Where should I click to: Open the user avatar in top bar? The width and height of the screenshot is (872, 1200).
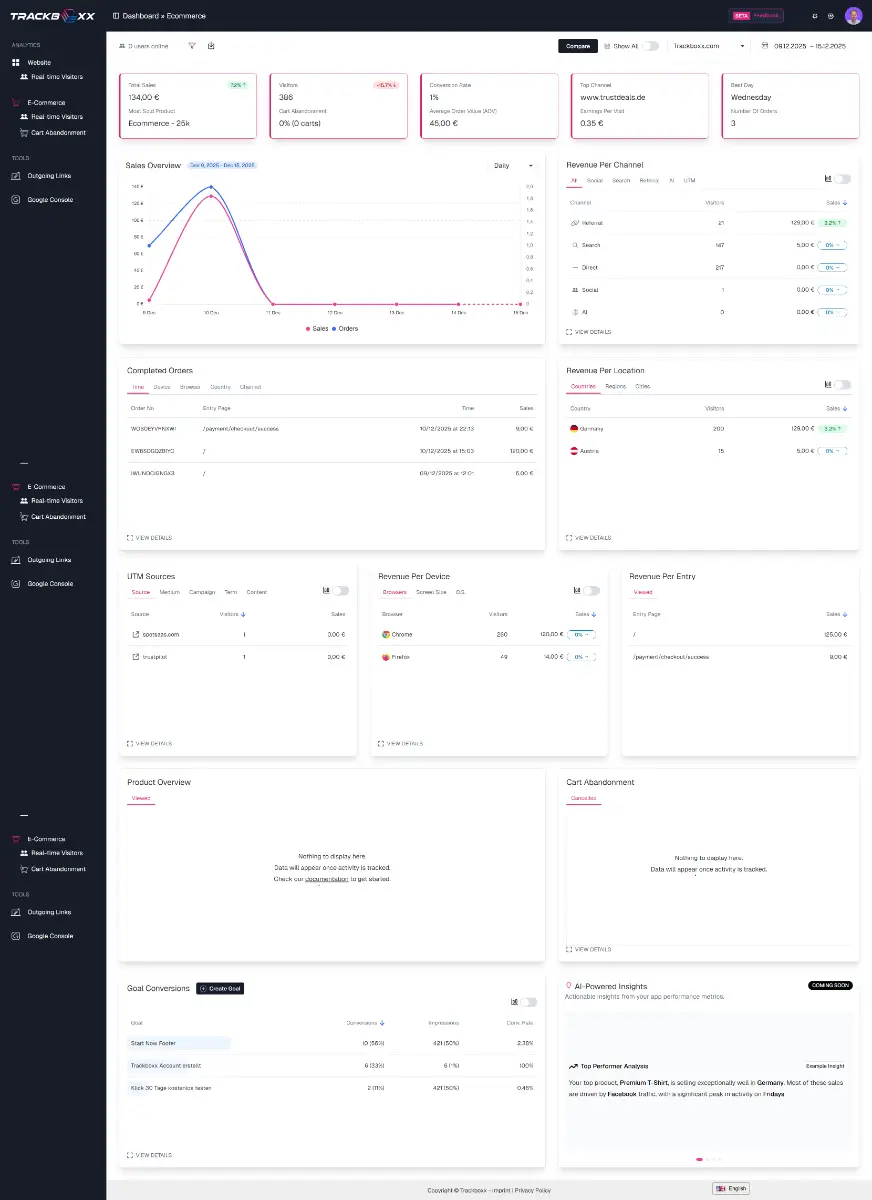point(853,16)
